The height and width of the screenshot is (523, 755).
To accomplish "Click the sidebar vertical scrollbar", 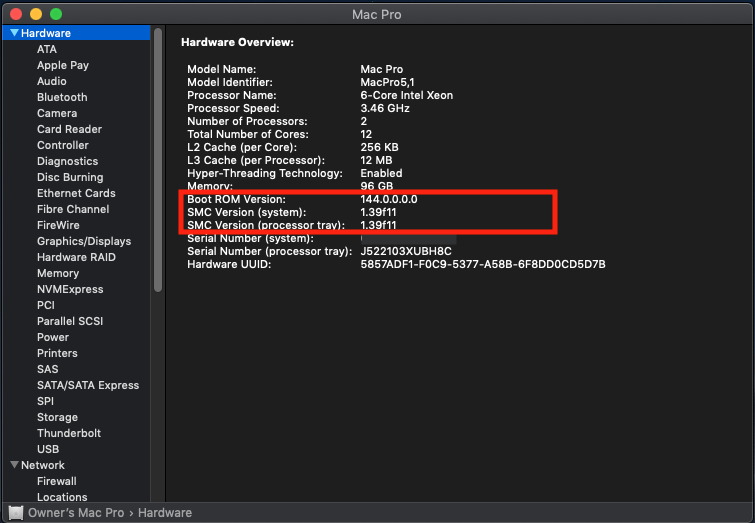I will coord(157,160).
